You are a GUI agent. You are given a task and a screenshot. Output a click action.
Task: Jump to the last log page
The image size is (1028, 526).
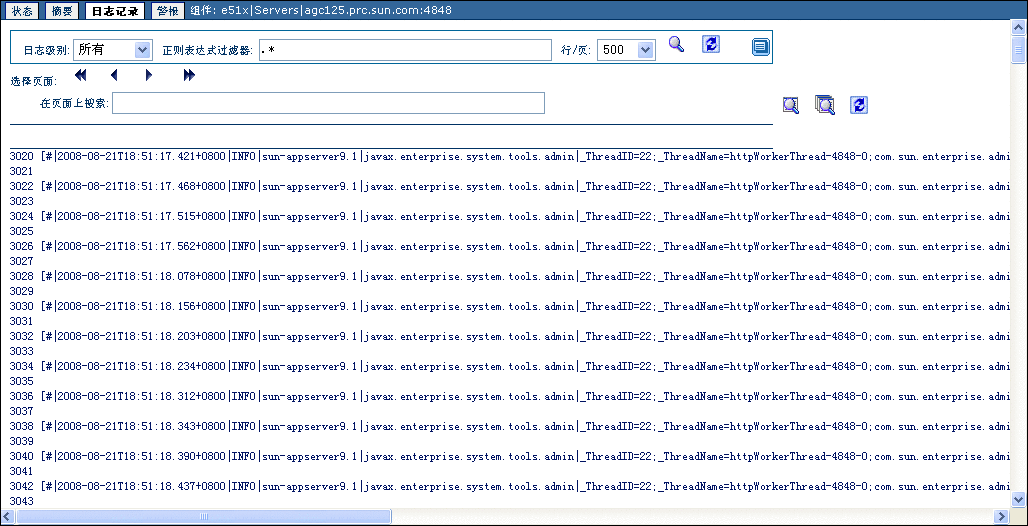[x=189, y=75]
